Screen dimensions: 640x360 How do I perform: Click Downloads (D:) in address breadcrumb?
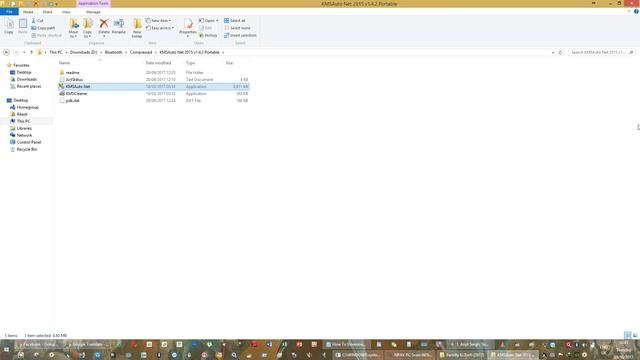tap(83, 52)
